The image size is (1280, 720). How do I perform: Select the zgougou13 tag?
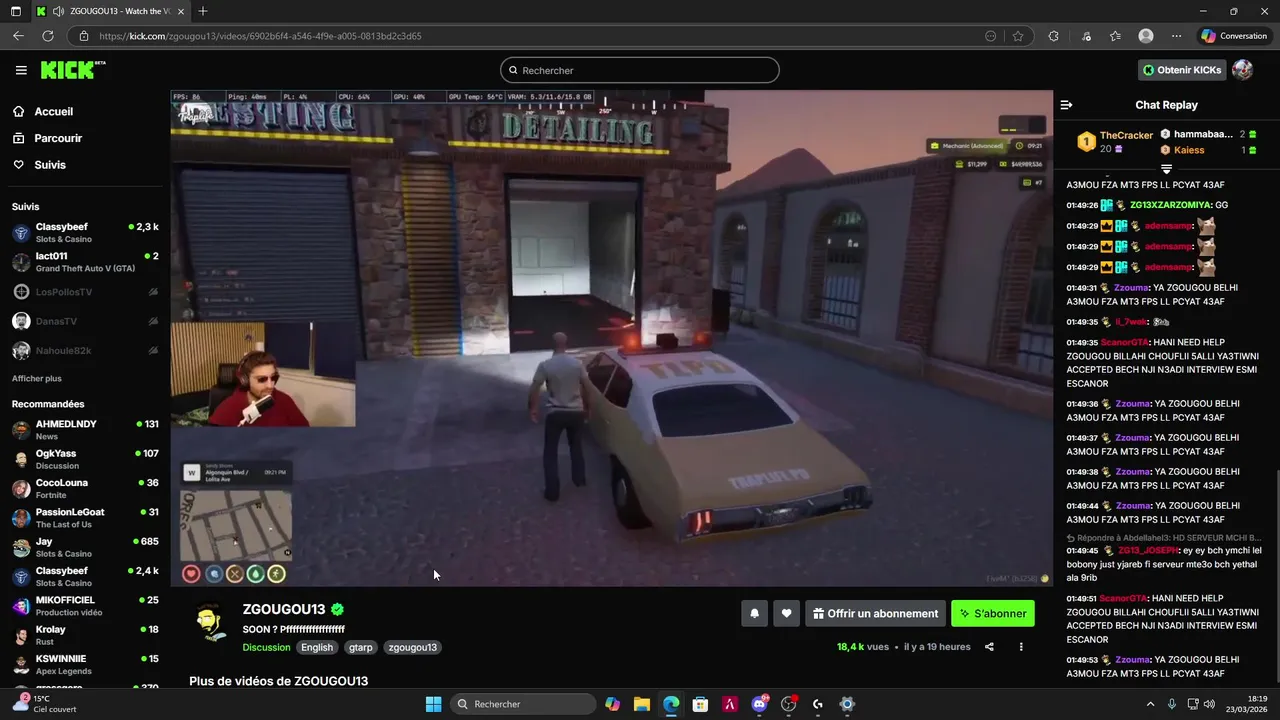click(x=413, y=647)
